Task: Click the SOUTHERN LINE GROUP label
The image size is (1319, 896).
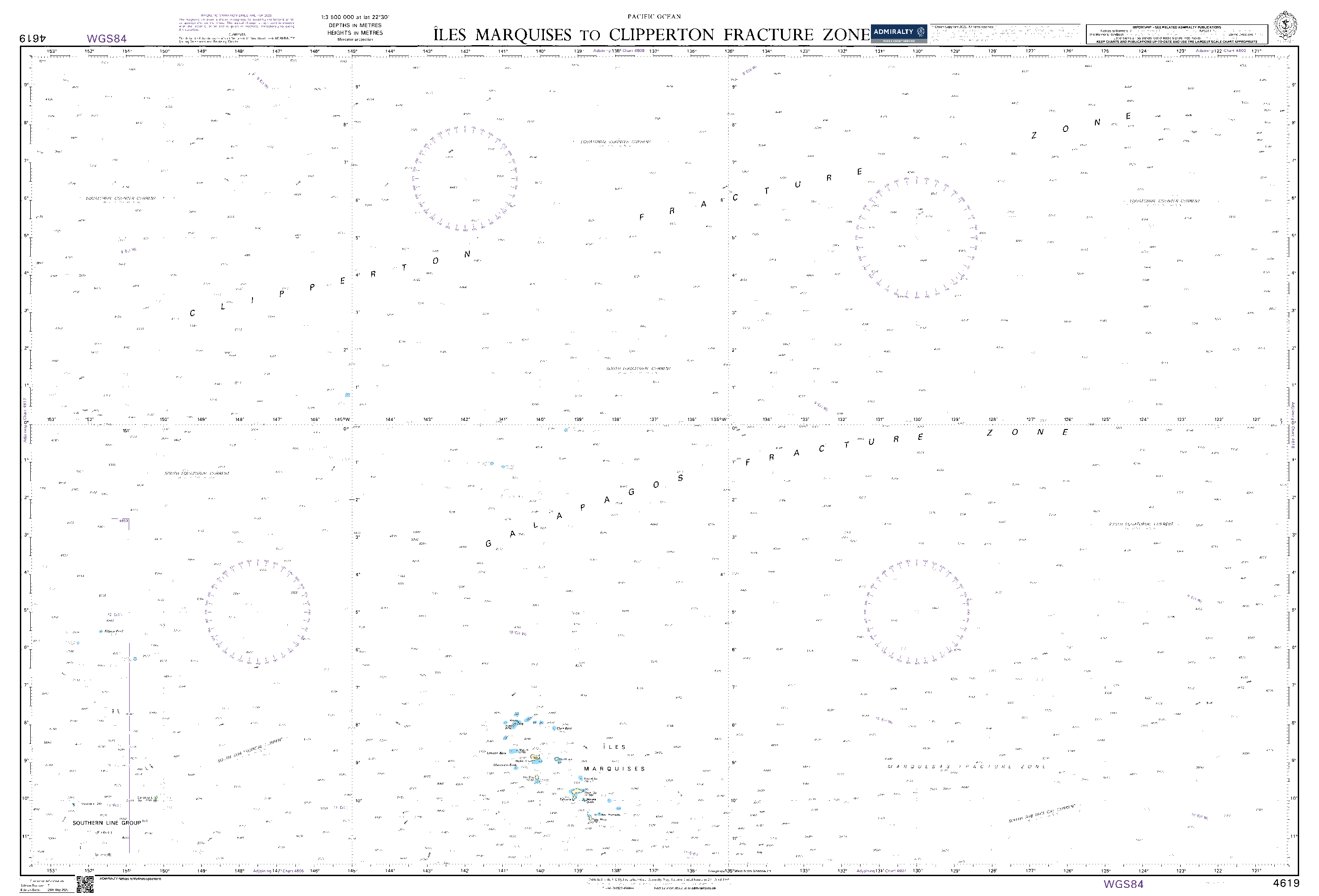Action: [107, 823]
